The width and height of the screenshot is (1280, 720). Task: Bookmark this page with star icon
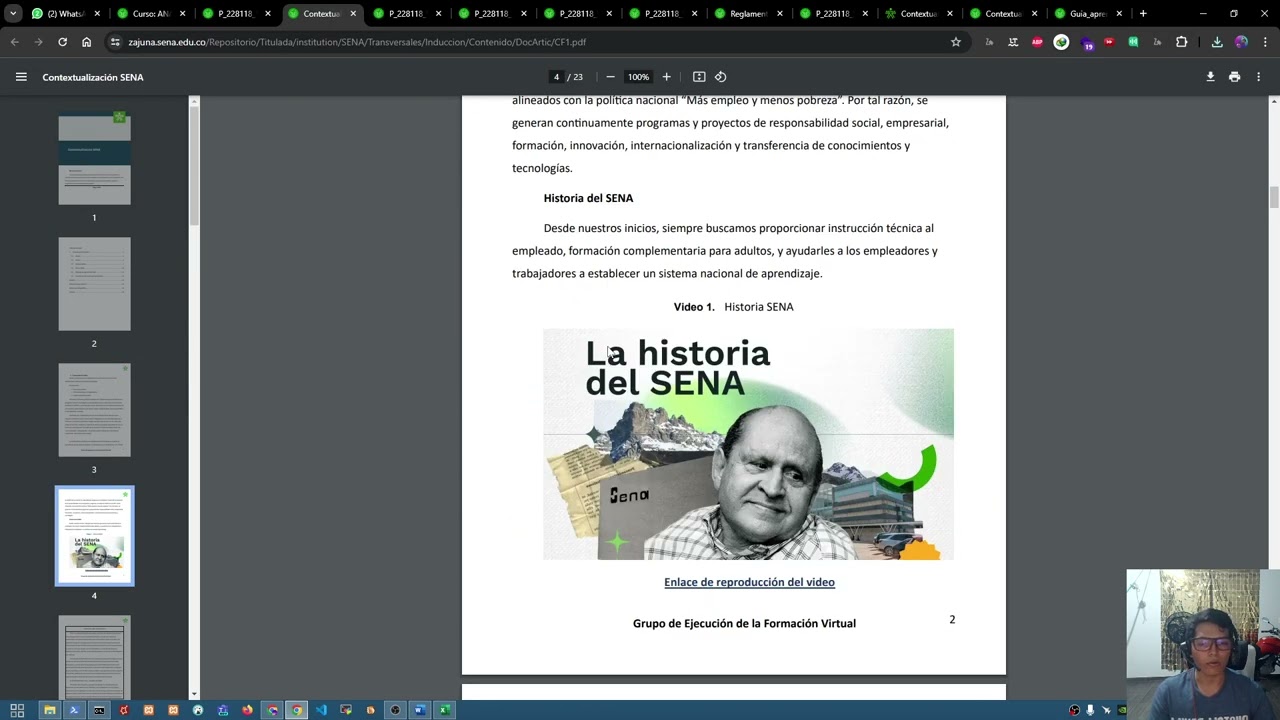[956, 42]
